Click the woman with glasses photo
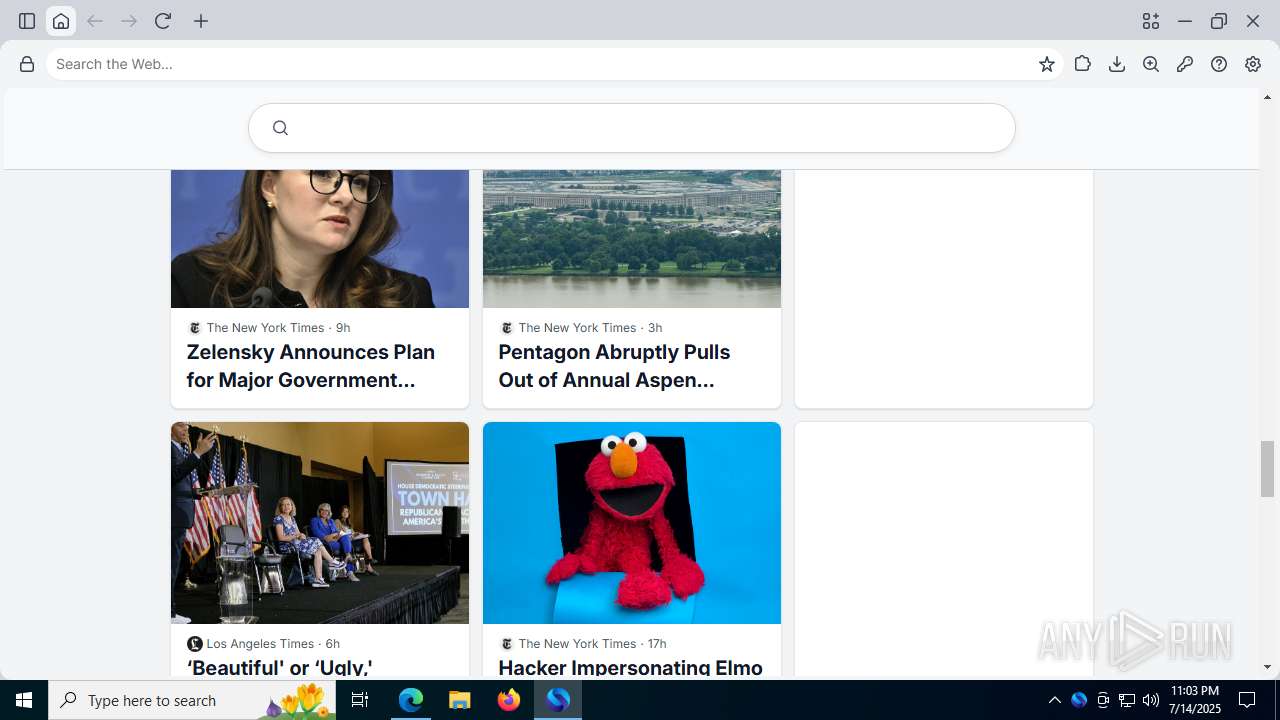 [320, 239]
